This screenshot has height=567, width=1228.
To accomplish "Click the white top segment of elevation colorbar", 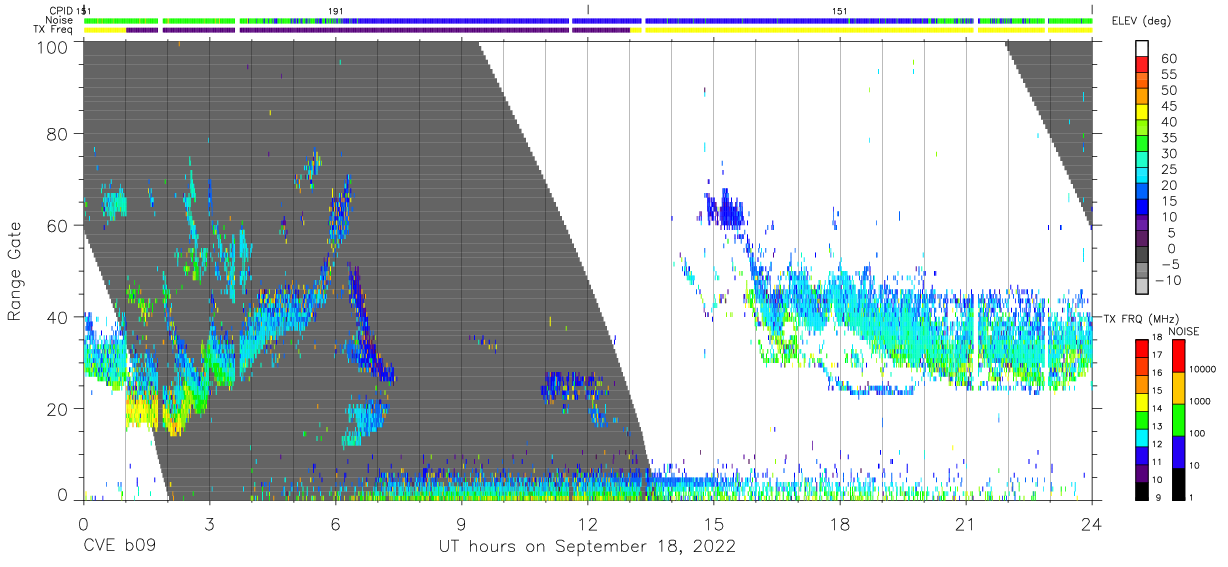I will coord(1143,50).
